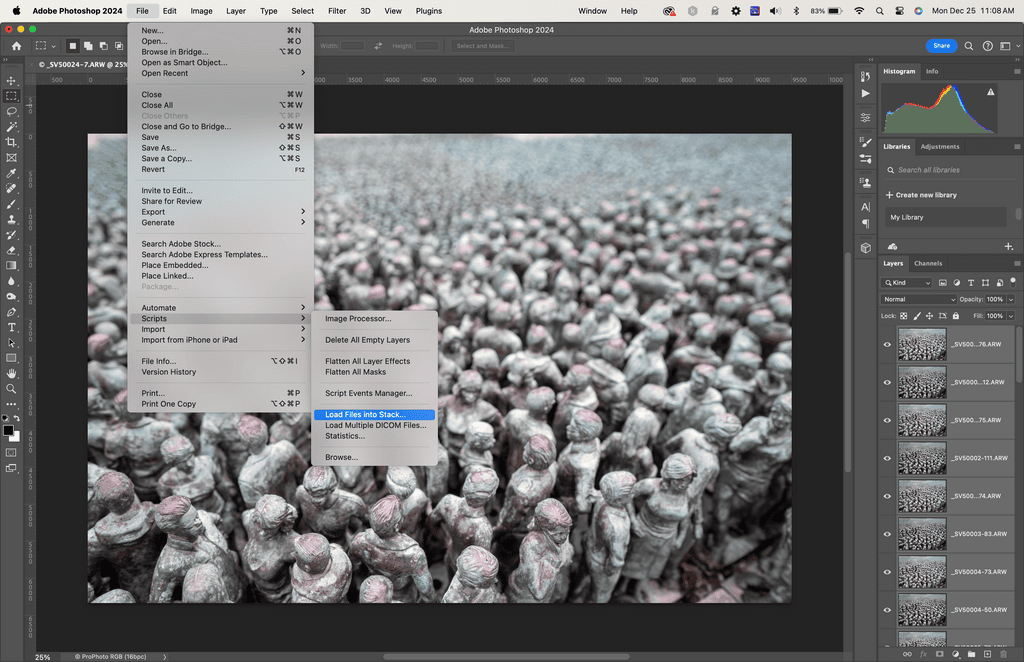Select the Hand tool
Viewport: 1024px width, 662px height.
(x=11, y=373)
